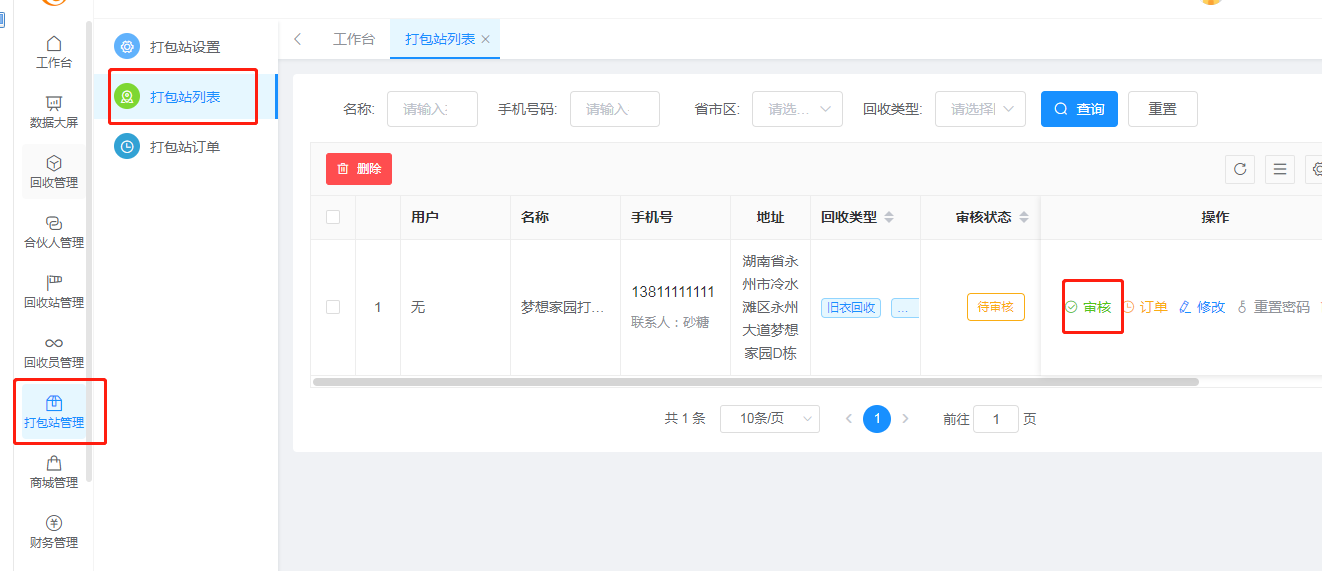This screenshot has width=1322, height=571.
Task: Click page number 1 button
Action: tap(877, 419)
